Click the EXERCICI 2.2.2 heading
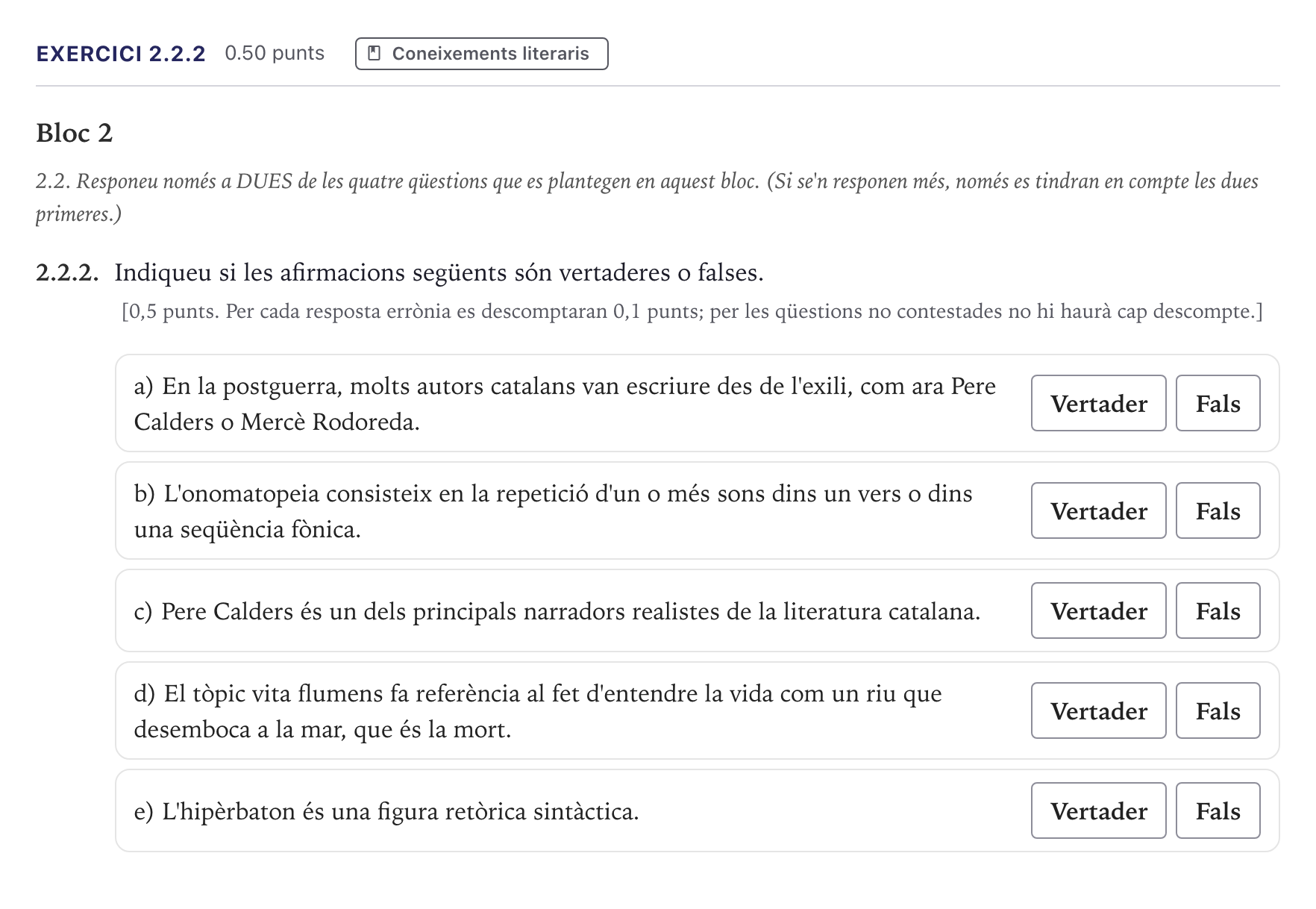 click(121, 54)
